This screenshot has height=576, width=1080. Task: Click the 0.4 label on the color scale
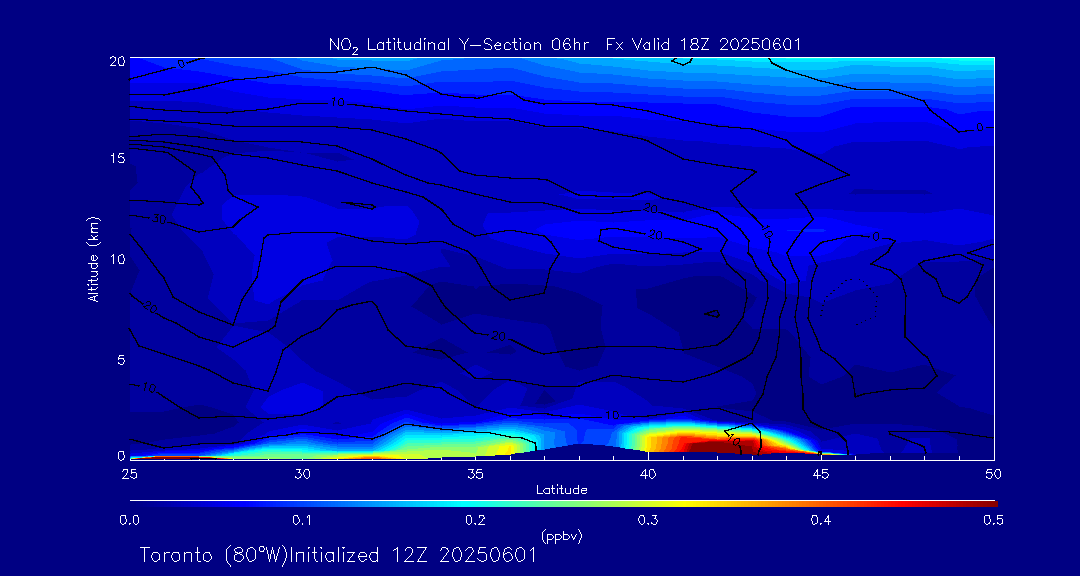click(x=821, y=520)
